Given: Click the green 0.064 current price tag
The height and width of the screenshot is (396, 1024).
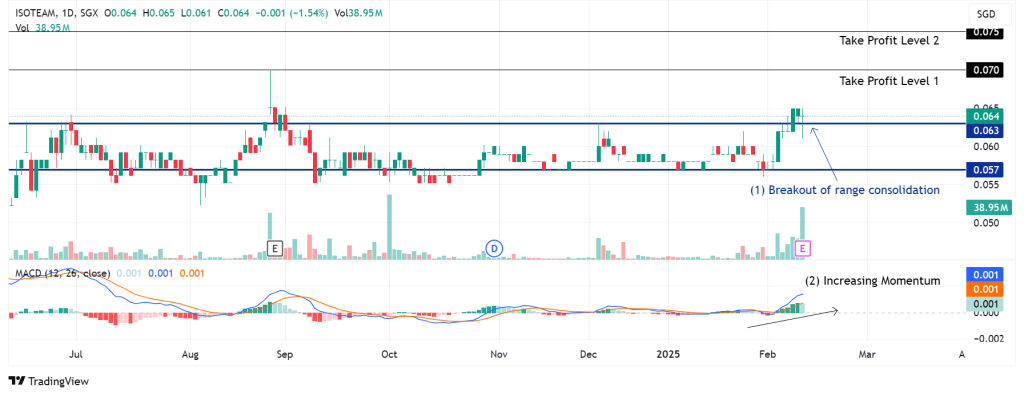Looking at the screenshot, I should tap(984, 116).
